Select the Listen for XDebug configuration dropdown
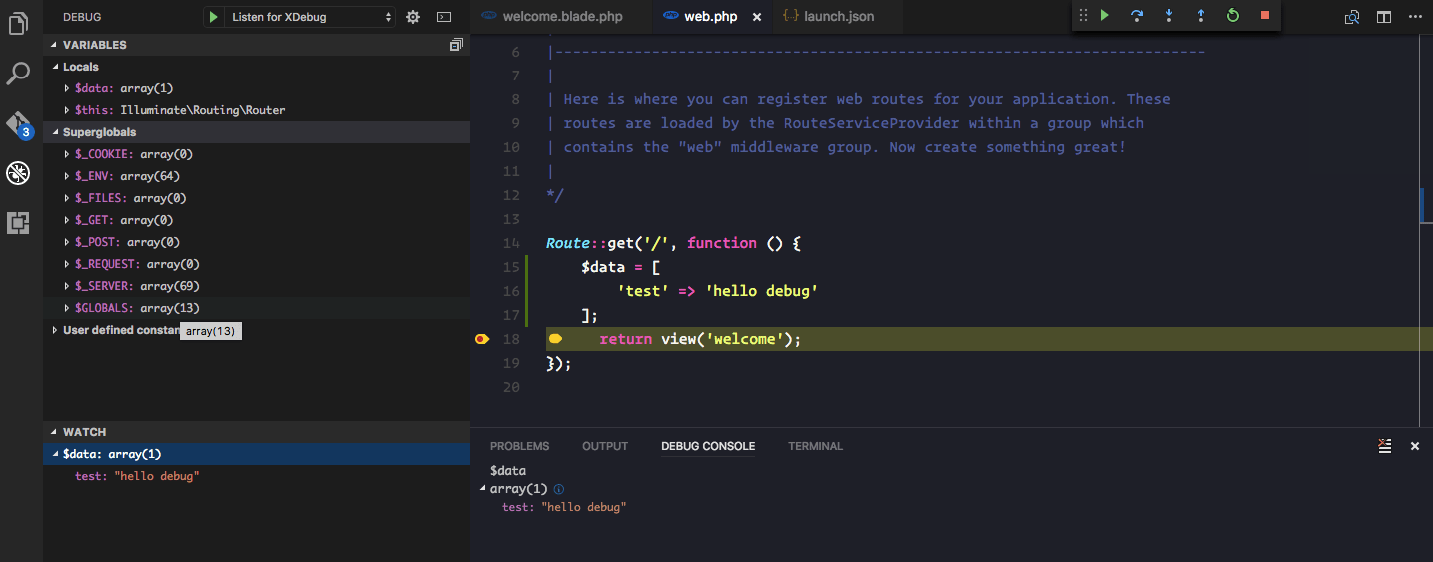 pos(311,17)
